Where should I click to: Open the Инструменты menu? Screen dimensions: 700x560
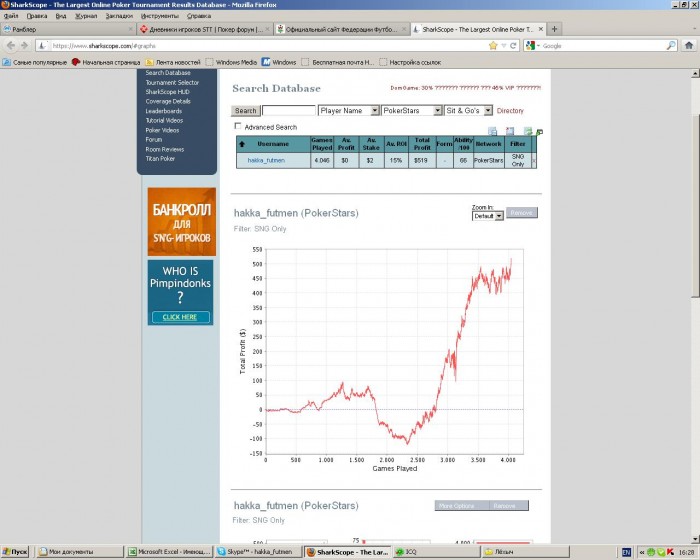tap(159, 16)
